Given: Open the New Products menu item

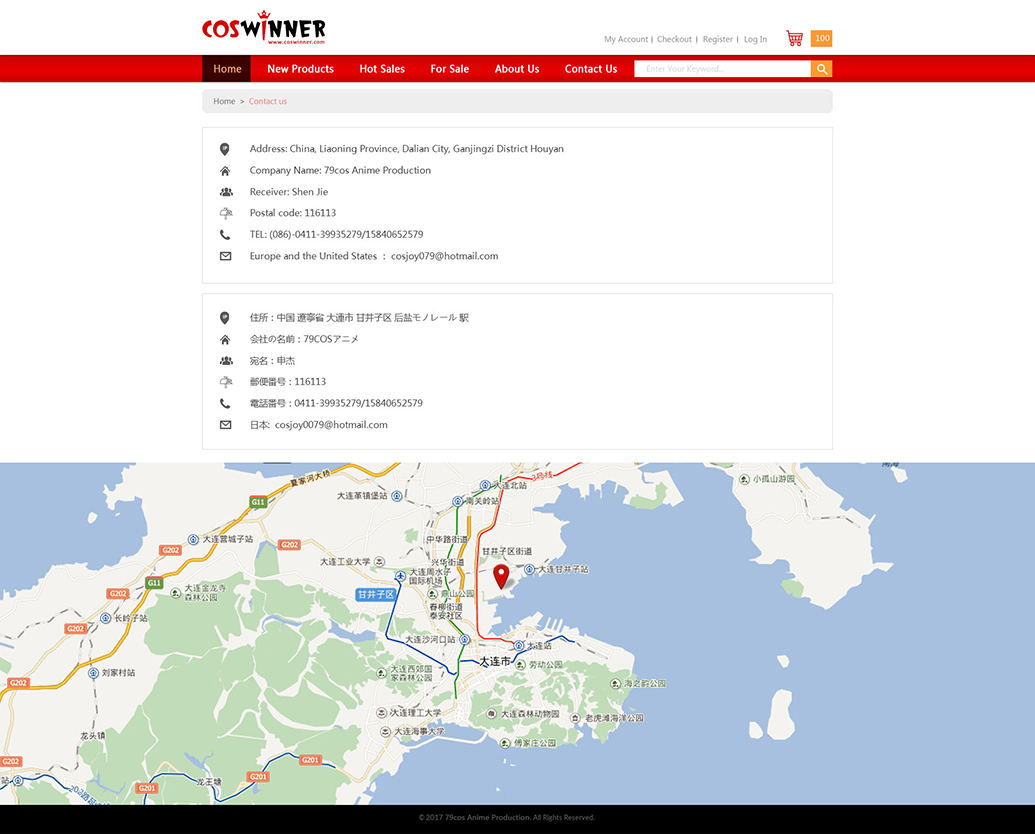Looking at the screenshot, I should click(300, 69).
